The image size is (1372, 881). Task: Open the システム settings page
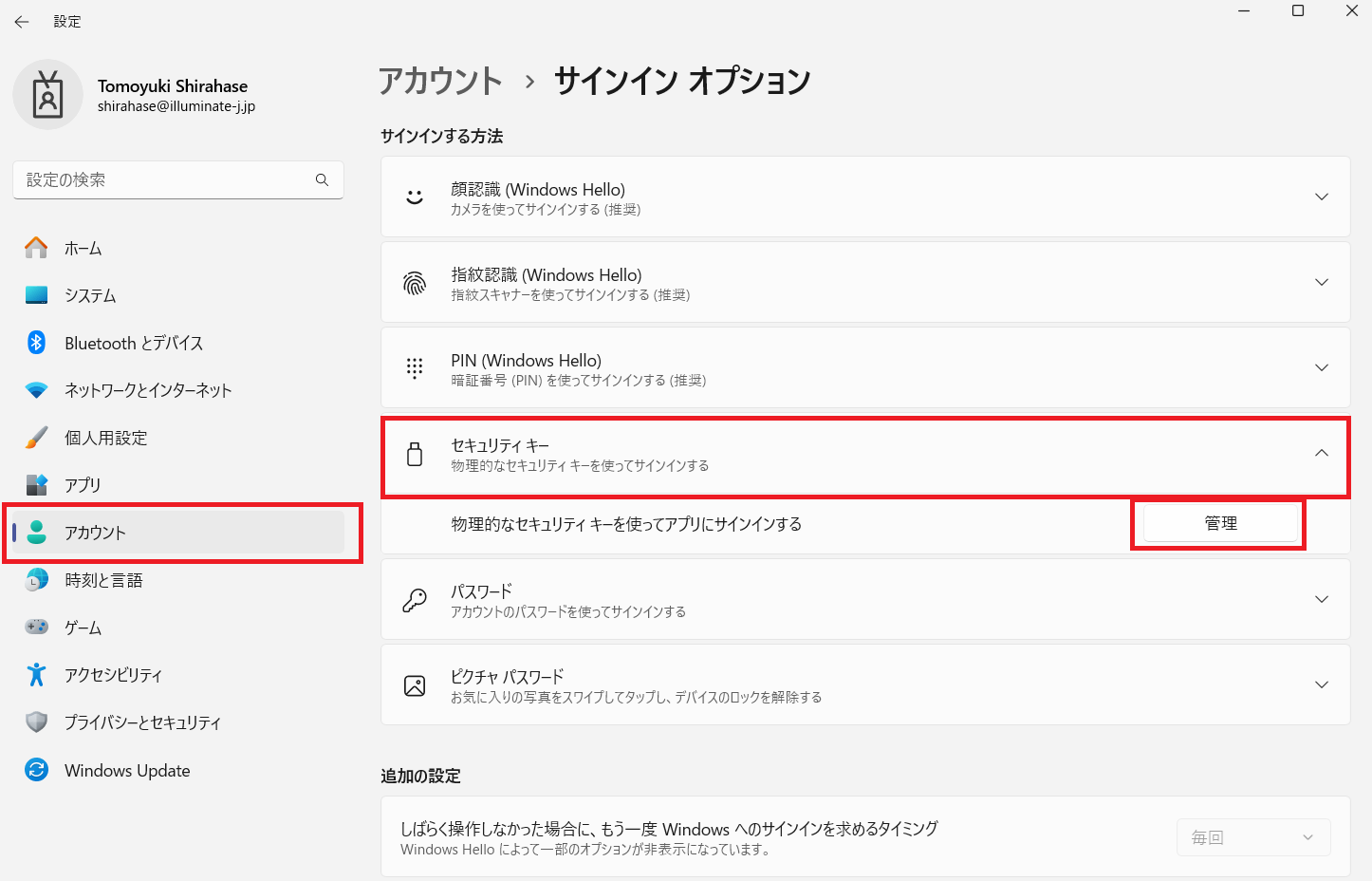[178, 295]
